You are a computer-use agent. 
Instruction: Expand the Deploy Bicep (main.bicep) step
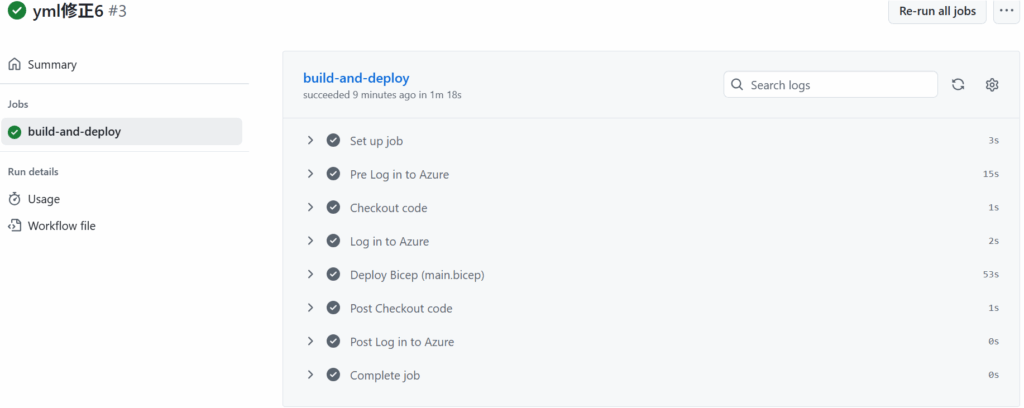point(311,275)
